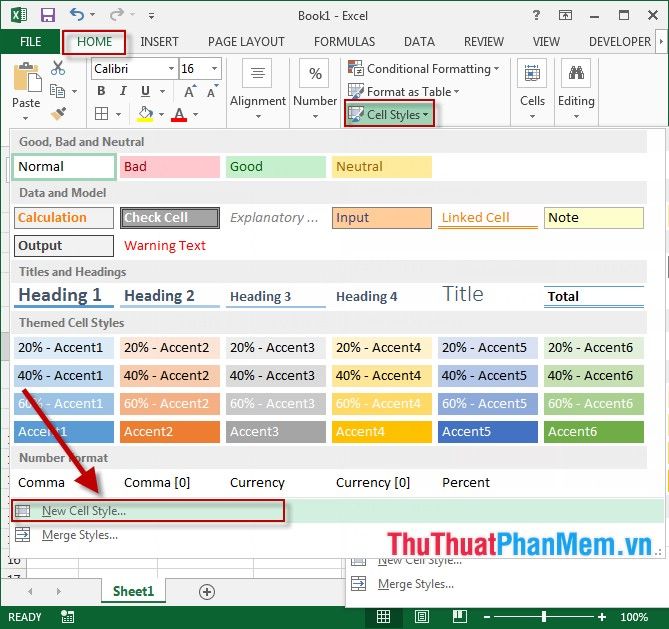The image size is (669, 629).
Task: Apply the 40% - Accent5 style swatch
Action: tap(488, 376)
